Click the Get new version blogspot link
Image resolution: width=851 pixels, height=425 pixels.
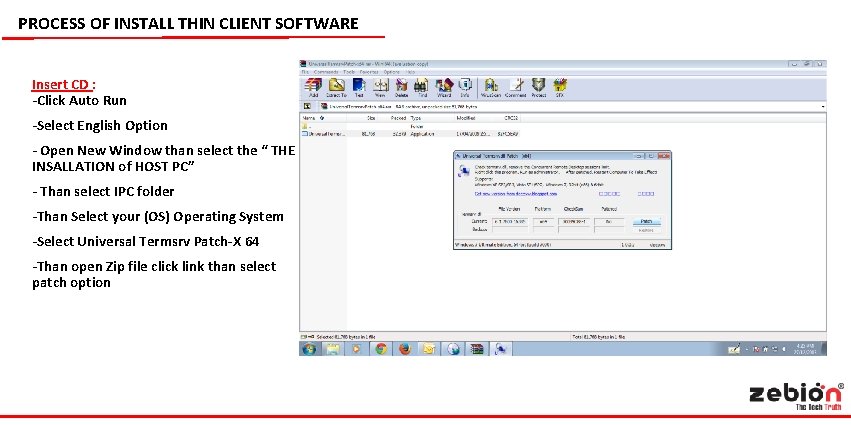(x=516, y=193)
